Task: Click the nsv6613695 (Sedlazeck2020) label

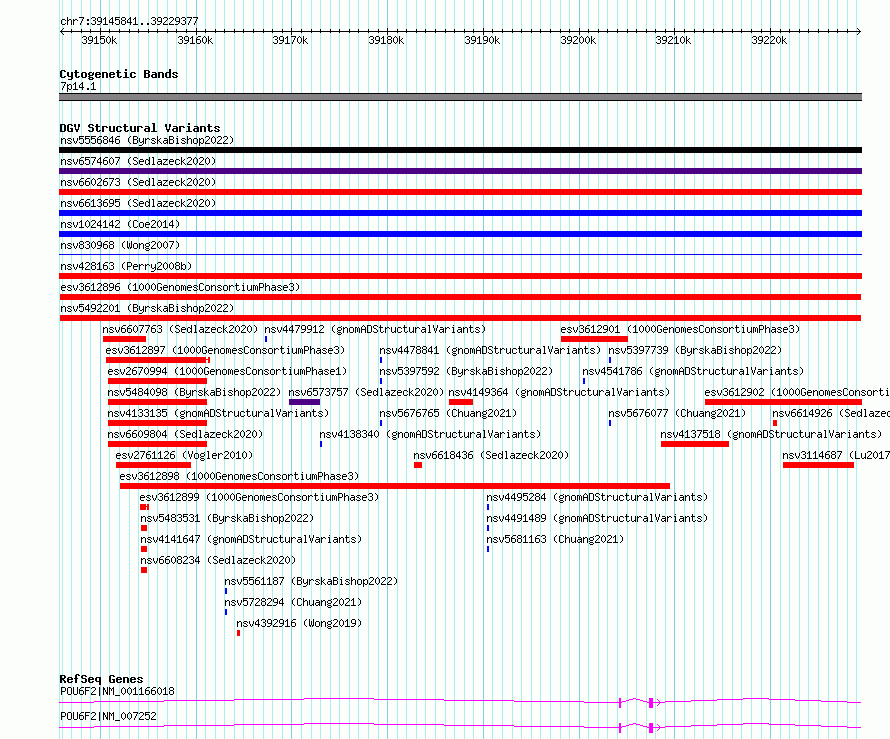Action: click(138, 203)
